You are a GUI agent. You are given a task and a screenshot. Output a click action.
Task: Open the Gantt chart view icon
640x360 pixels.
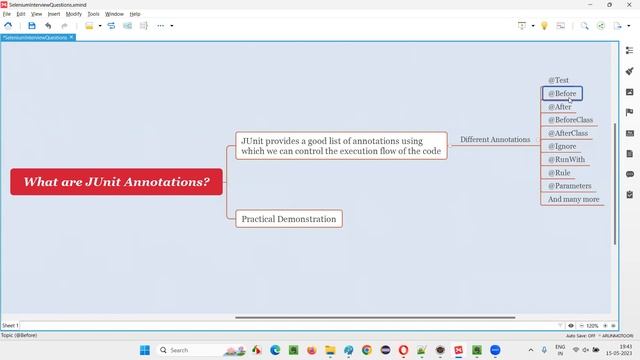coord(561,26)
